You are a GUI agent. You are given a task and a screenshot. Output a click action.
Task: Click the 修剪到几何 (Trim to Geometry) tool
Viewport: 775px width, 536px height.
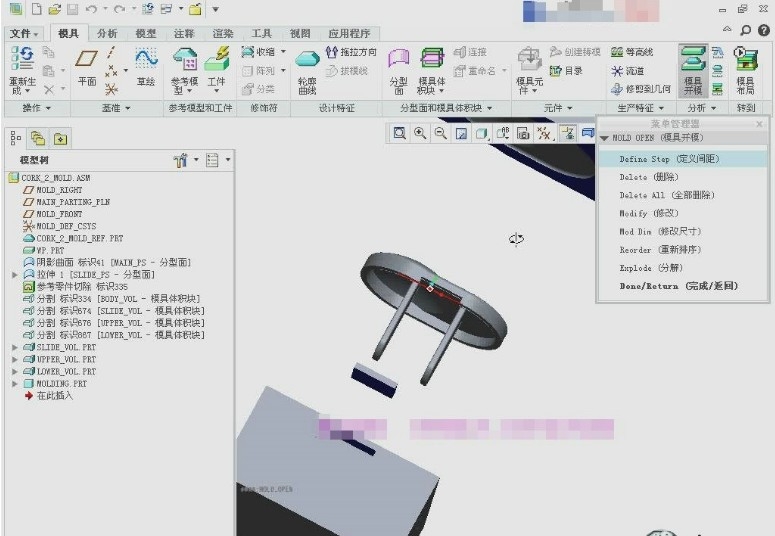(641, 89)
